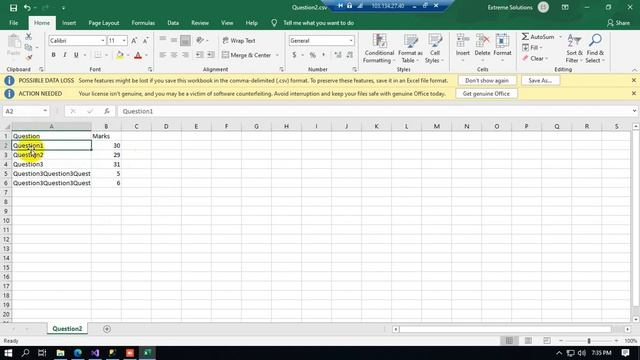Viewport: 640px width, 360px height.
Task: Click AutoSum
Action: pyautogui.click(x=538, y=37)
